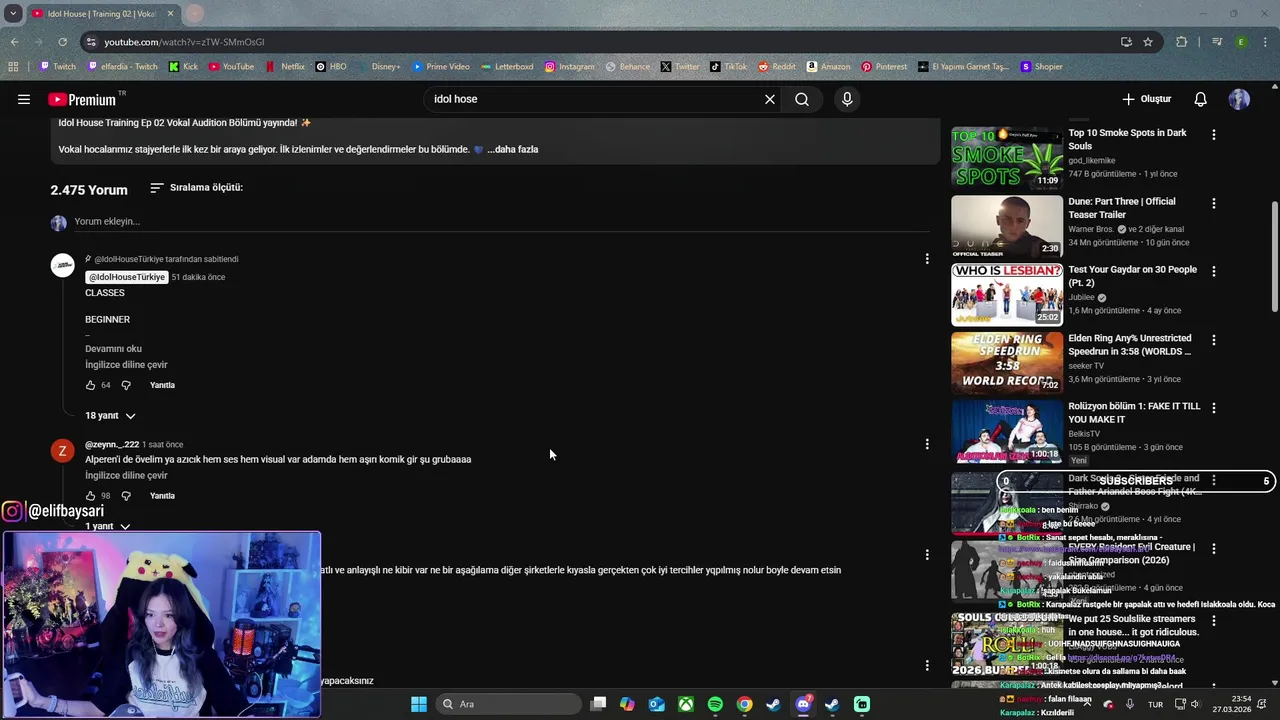Open the Shopier bookmark
The height and width of the screenshot is (720, 1280).
pyautogui.click(x=1041, y=67)
